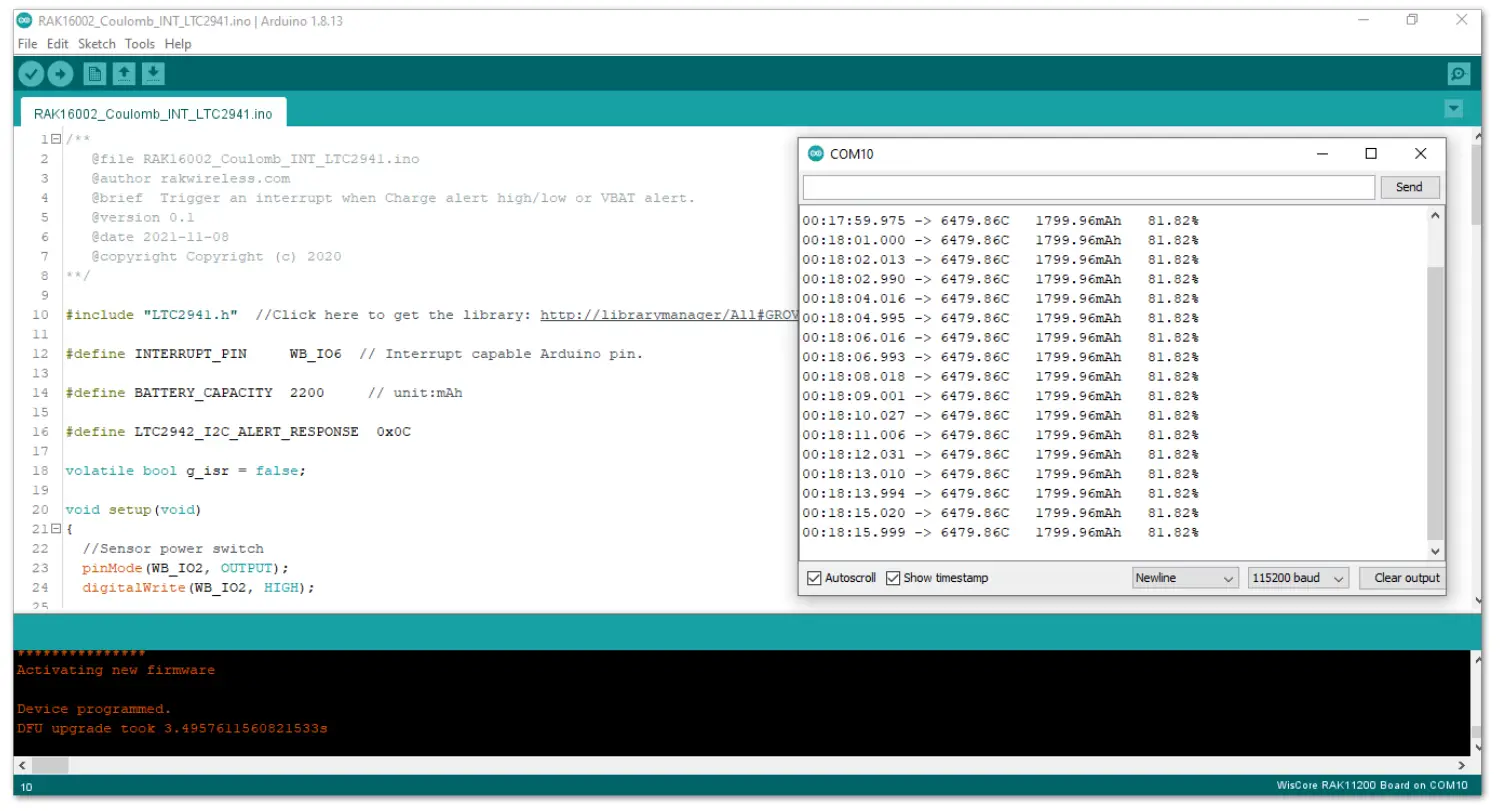Minimize the COM10 serial monitor window
This screenshot has height=811, width=1506.
(1322, 154)
